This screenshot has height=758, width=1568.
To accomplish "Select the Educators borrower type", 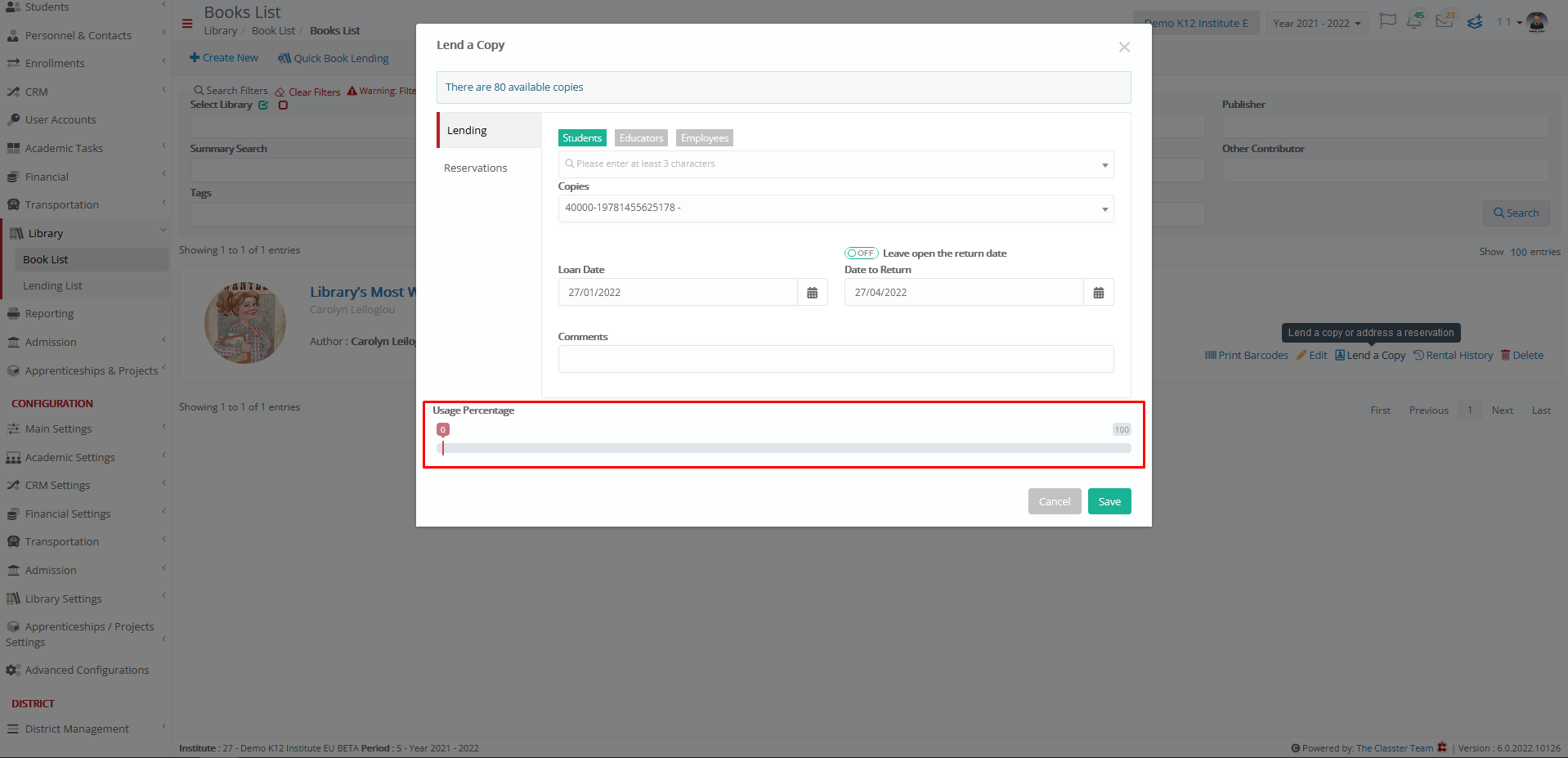I will pyautogui.click(x=641, y=138).
